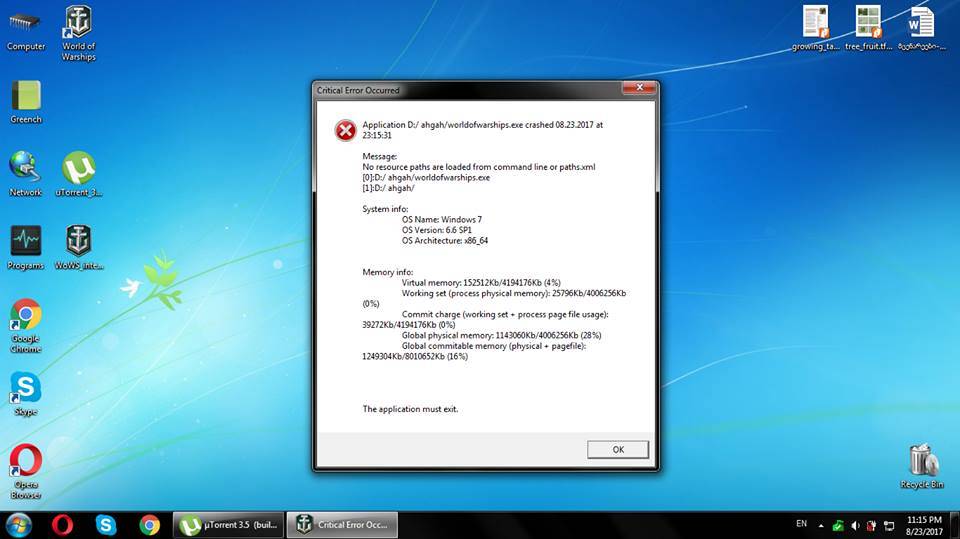Click OK in the Critical Error dialog

[x=618, y=450]
